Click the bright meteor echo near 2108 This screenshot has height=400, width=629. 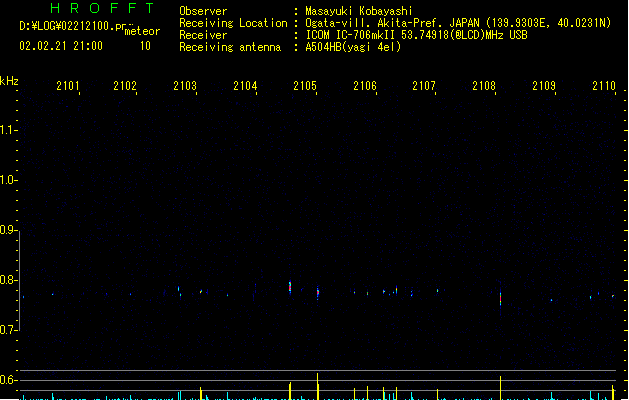click(500, 298)
